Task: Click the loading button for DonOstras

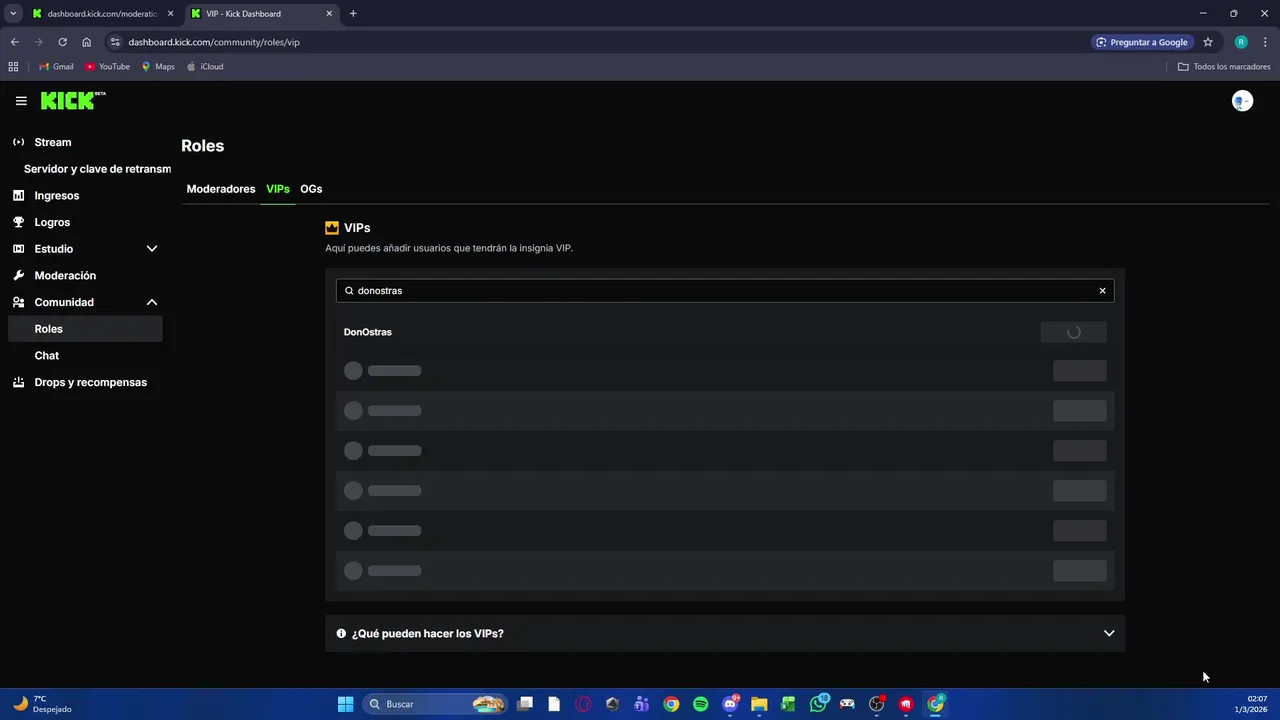Action: coord(1073,332)
